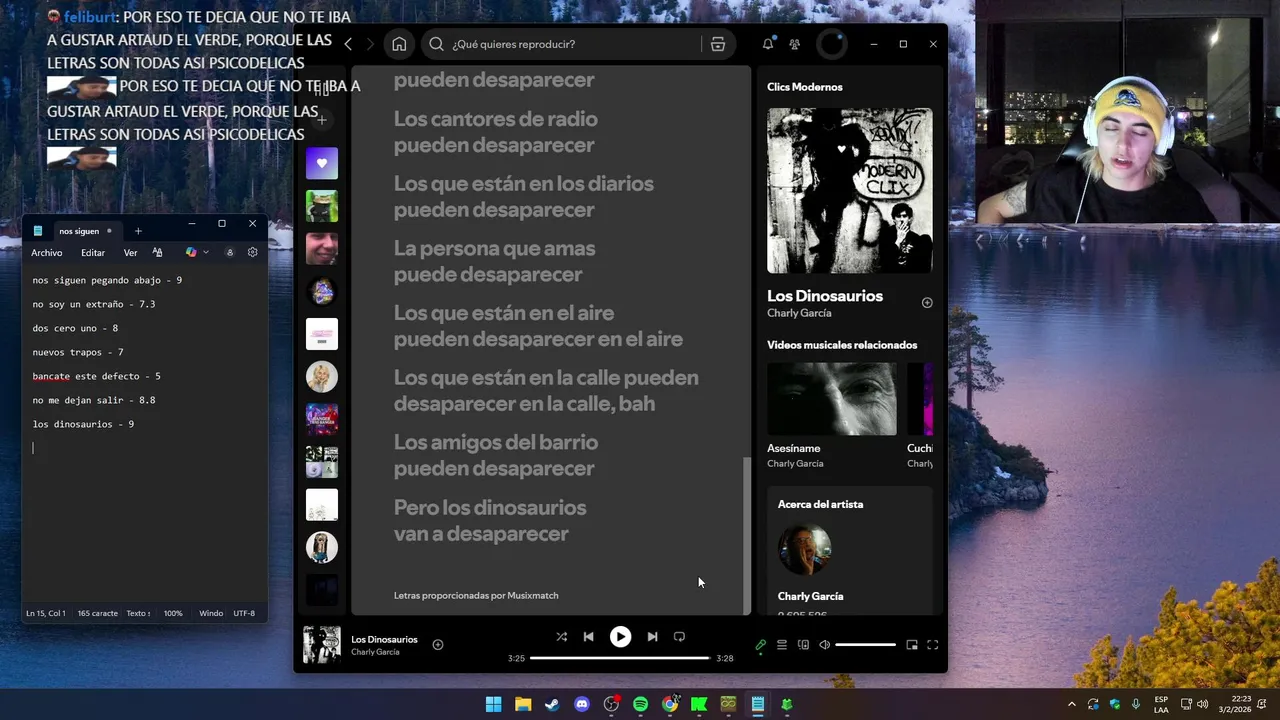
Task: Open the Spotify play queue
Action: 782,645
